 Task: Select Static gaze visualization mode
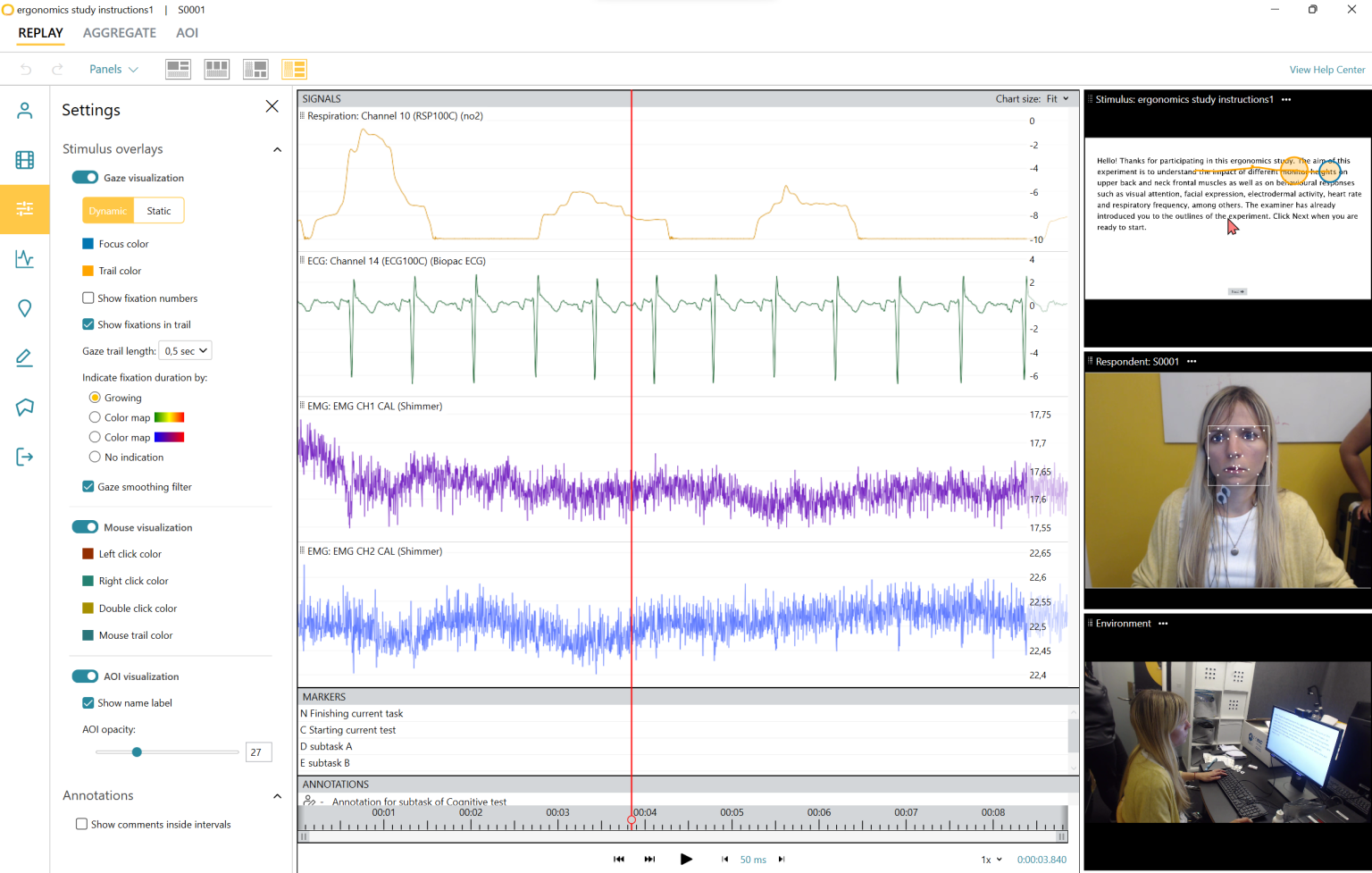click(159, 211)
